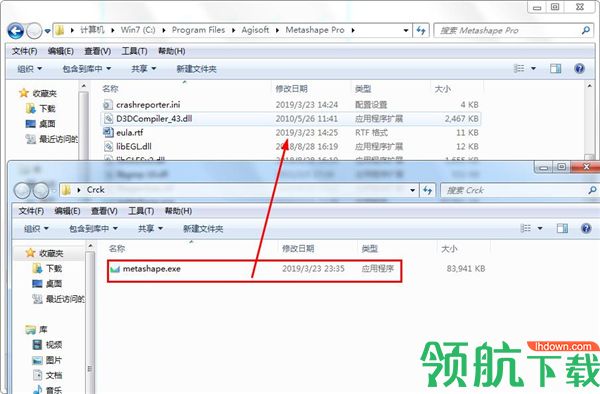Screen dimensions: 600x394
Task: Click change view icon in Crck window
Action: 526,228
